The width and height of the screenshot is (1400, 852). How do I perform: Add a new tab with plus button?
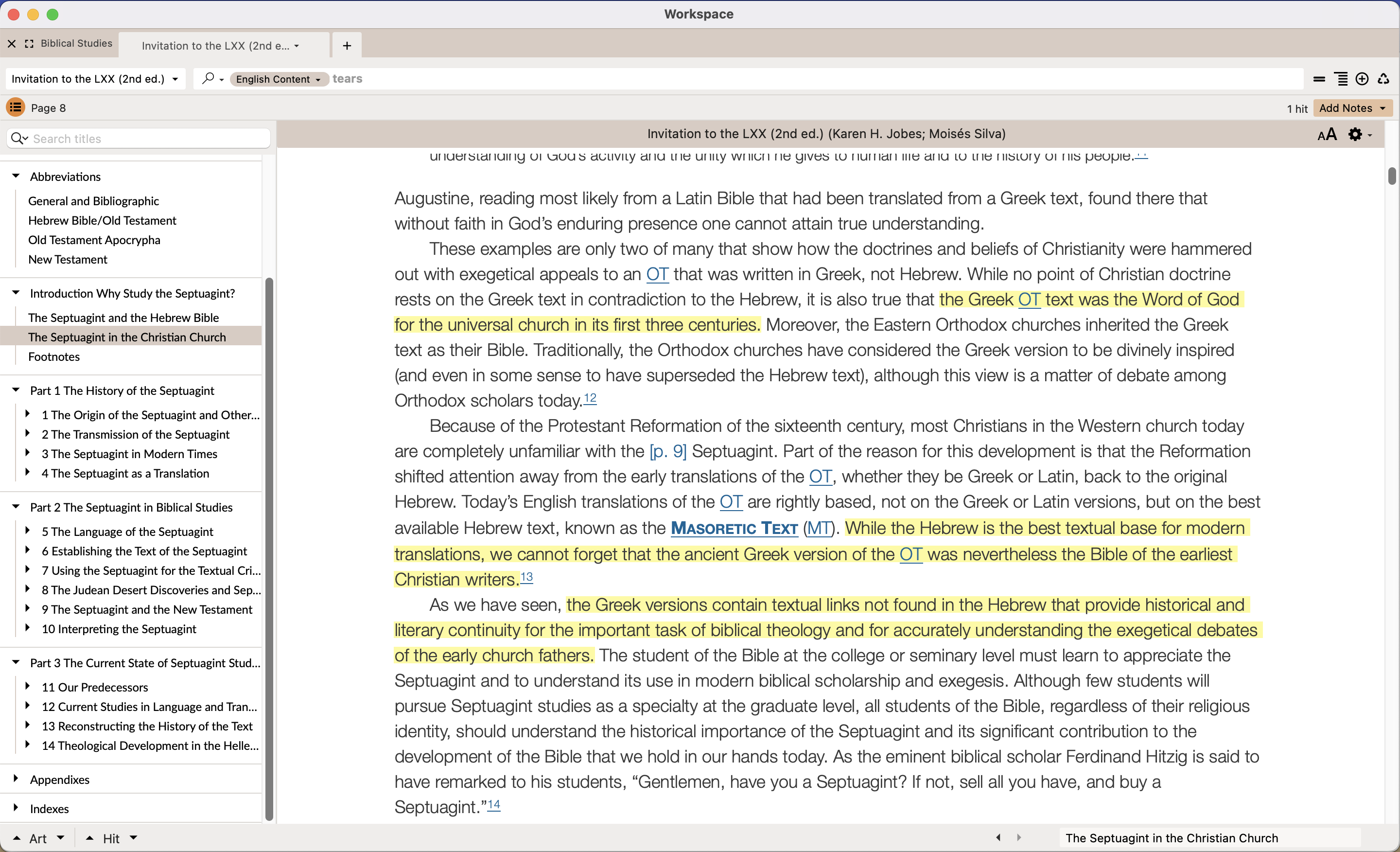(x=347, y=46)
